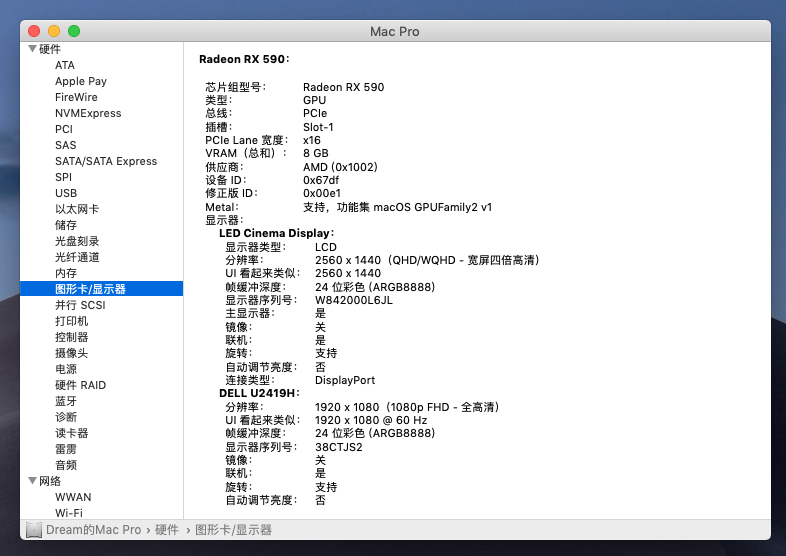Choose PCI in hardware list

64,129
